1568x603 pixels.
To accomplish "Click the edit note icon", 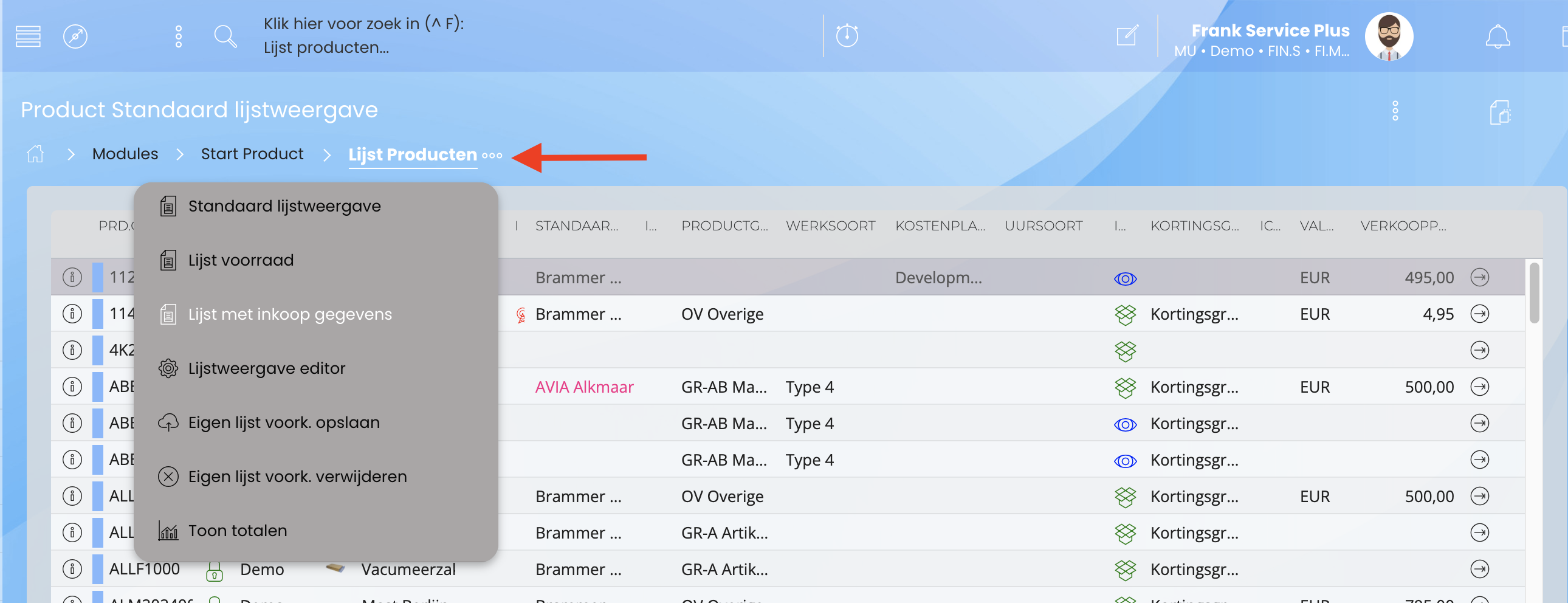I will (1127, 35).
